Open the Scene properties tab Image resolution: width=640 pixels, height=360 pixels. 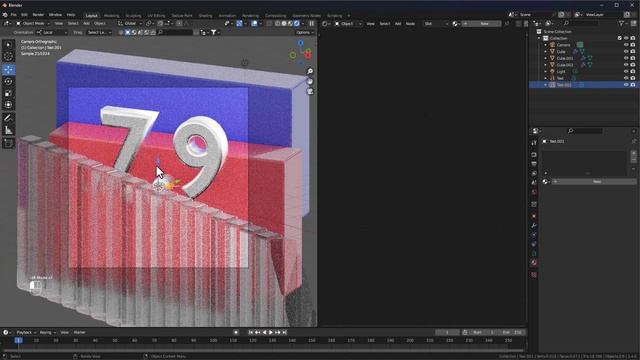534,182
